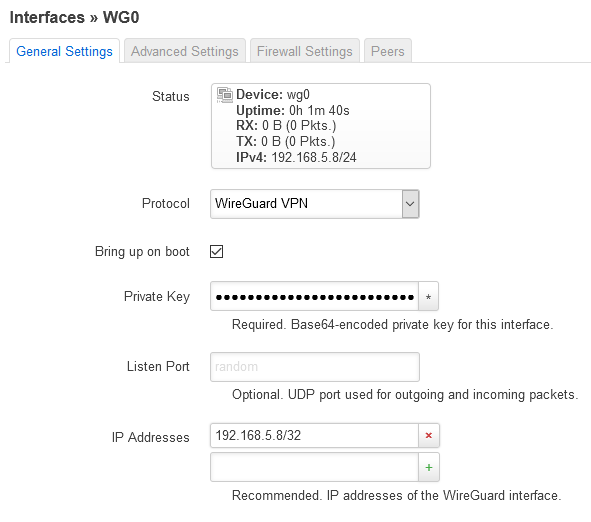Click the Private Key label
The width and height of the screenshot is (591, 522).
(x=157, y=296)
